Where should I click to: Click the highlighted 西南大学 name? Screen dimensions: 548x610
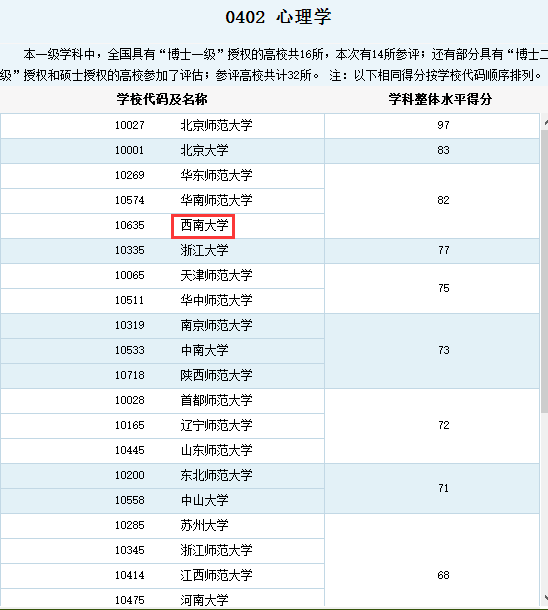coord(203,226)
